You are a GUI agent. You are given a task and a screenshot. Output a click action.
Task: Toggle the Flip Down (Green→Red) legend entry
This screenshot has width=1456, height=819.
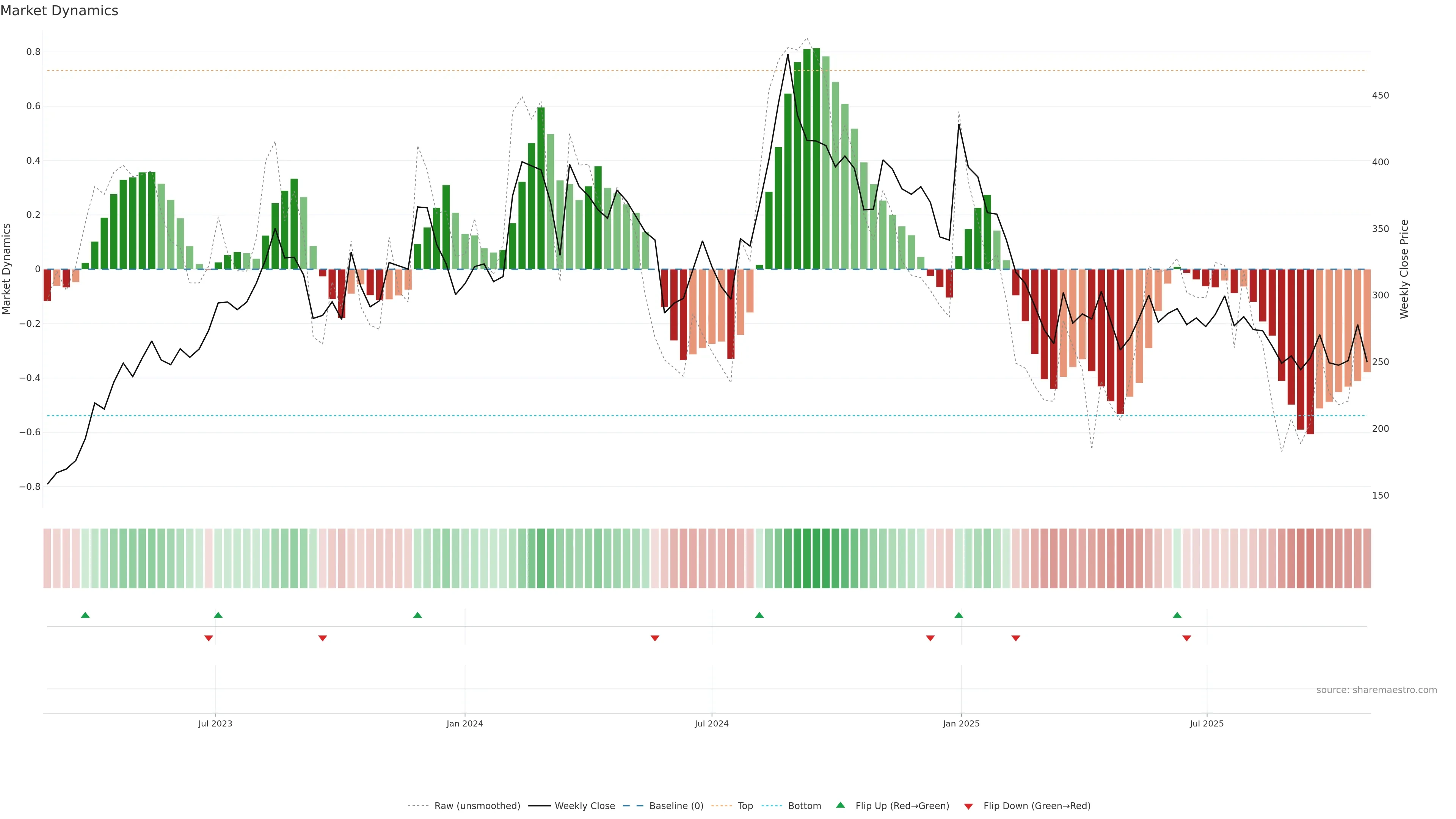(x=1037, y=805)
